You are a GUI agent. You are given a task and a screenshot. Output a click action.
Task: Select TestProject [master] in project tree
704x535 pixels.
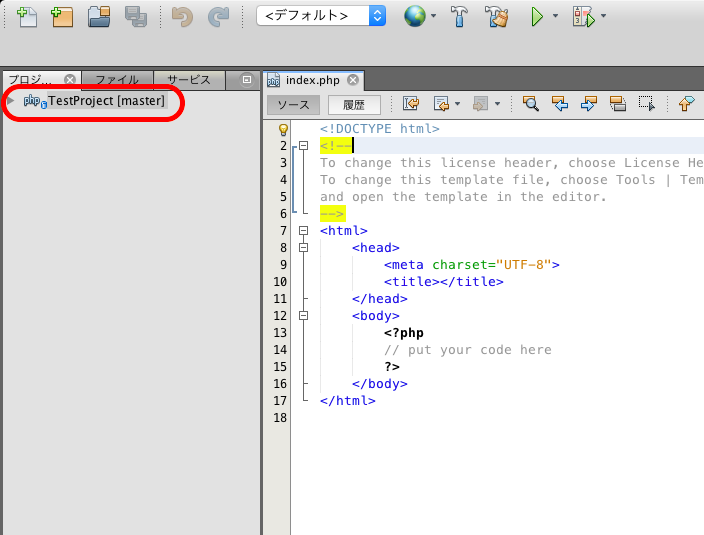pos(106,101)
